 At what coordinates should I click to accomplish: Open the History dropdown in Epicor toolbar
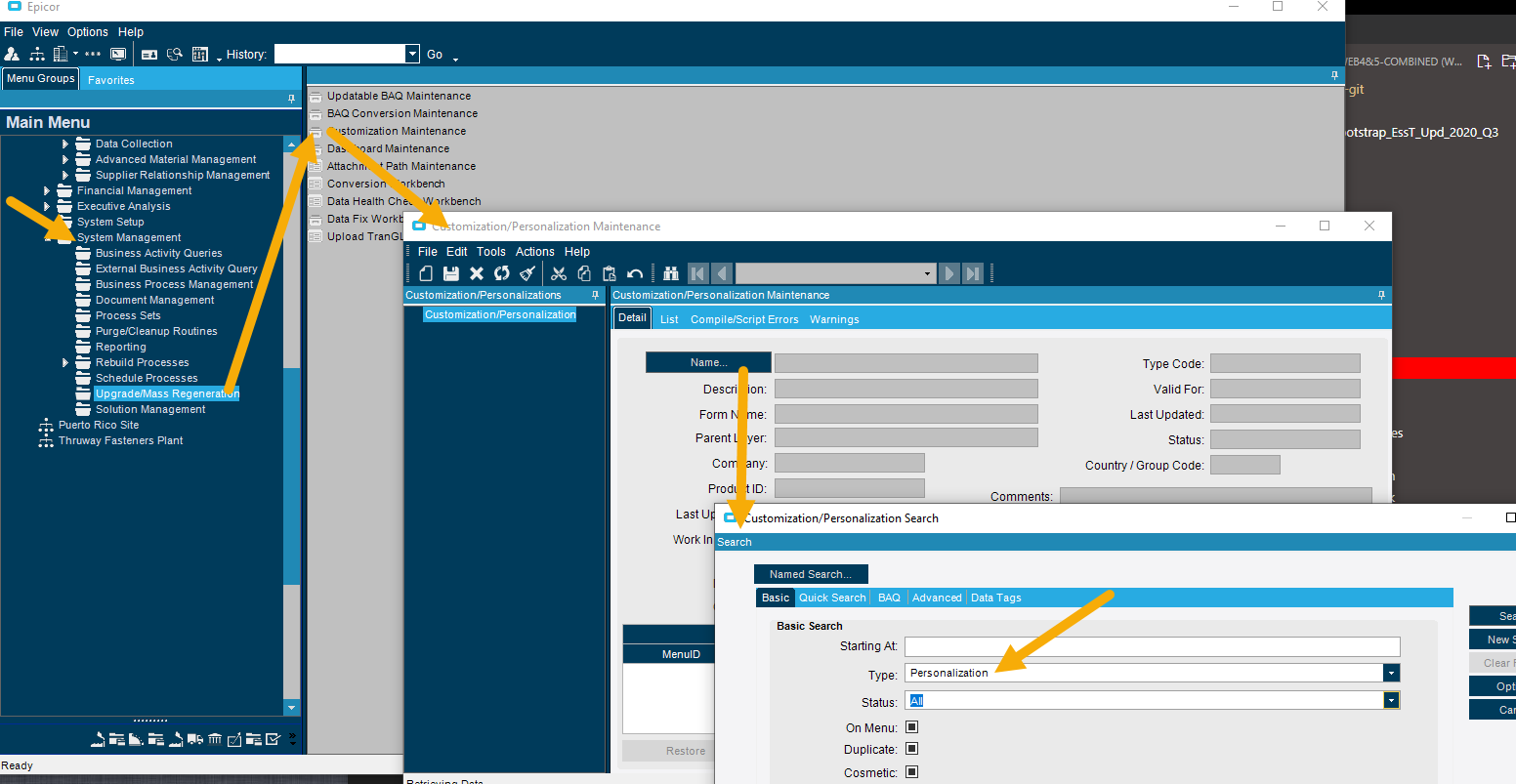pos(412,55)
